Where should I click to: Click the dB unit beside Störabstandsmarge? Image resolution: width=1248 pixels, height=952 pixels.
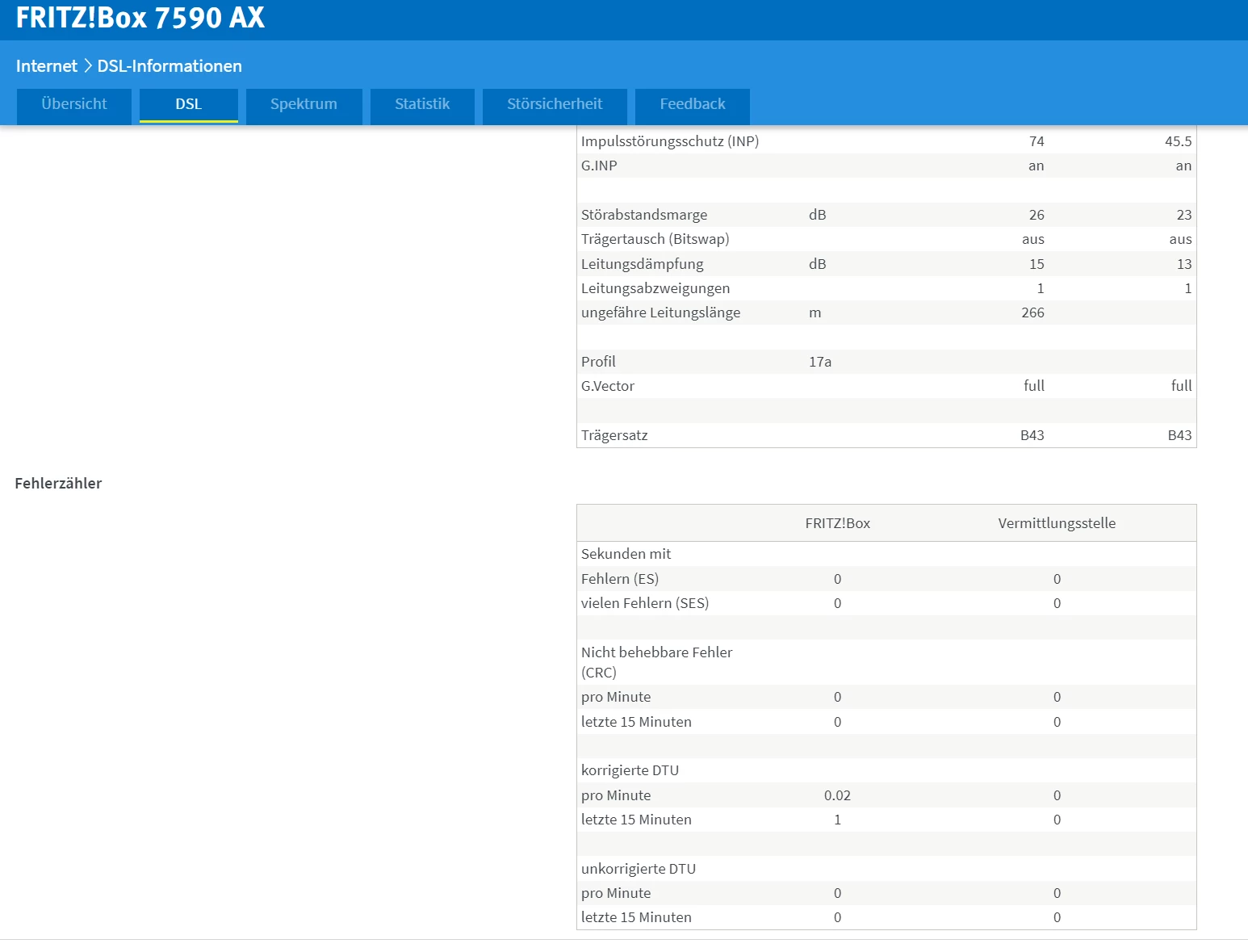[818, 215]
